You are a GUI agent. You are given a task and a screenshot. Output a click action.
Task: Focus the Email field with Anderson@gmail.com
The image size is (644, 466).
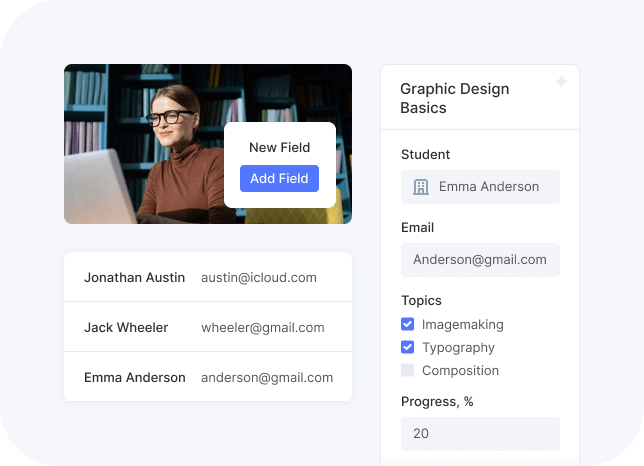480,260
